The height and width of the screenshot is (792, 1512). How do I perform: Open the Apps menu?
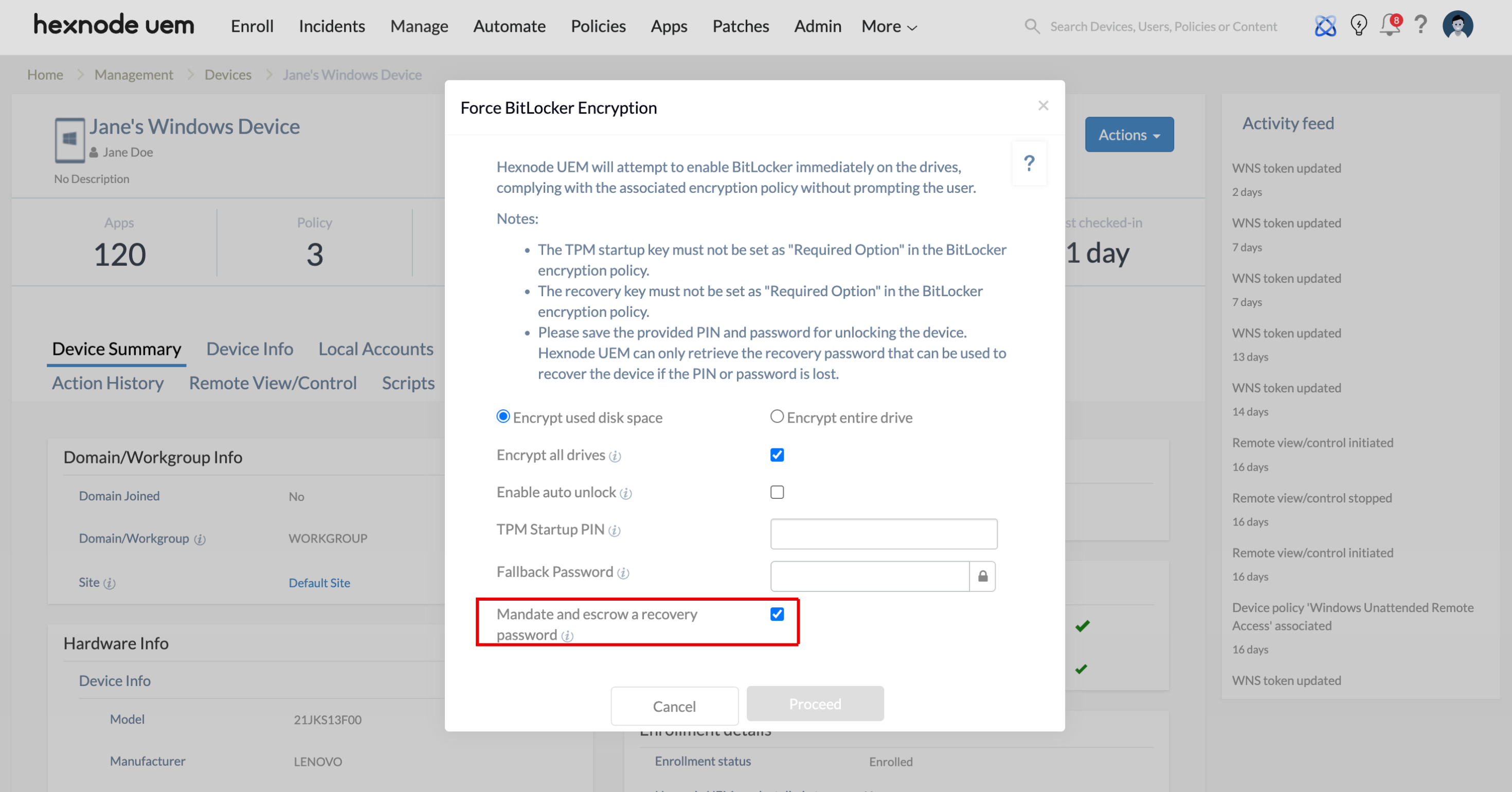pyautogui.click(x=669, y=26)
